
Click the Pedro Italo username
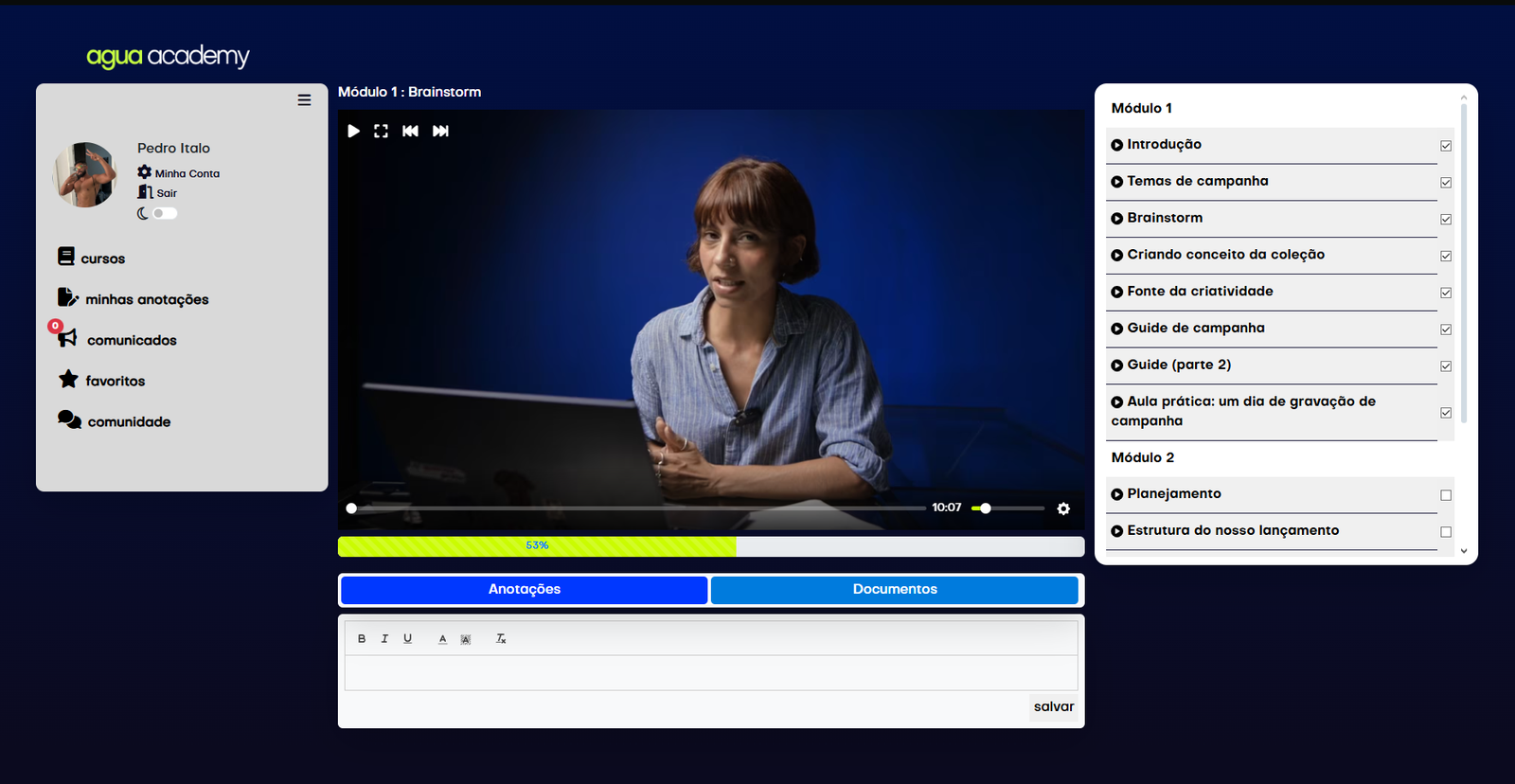click(x=174, y=148)
